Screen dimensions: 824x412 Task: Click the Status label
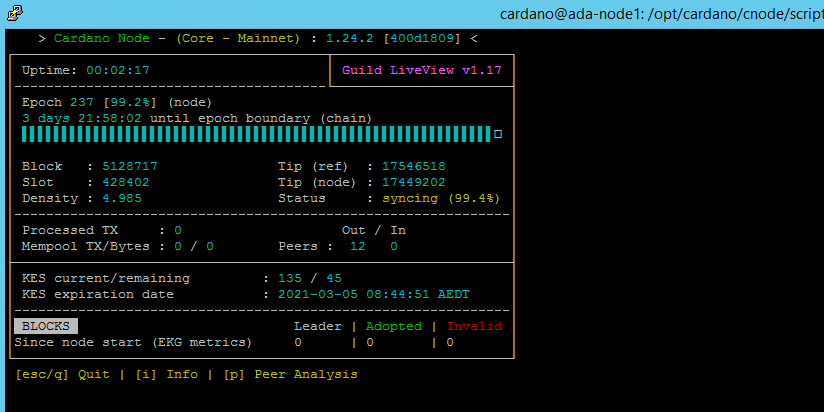[x=302, y=199]
